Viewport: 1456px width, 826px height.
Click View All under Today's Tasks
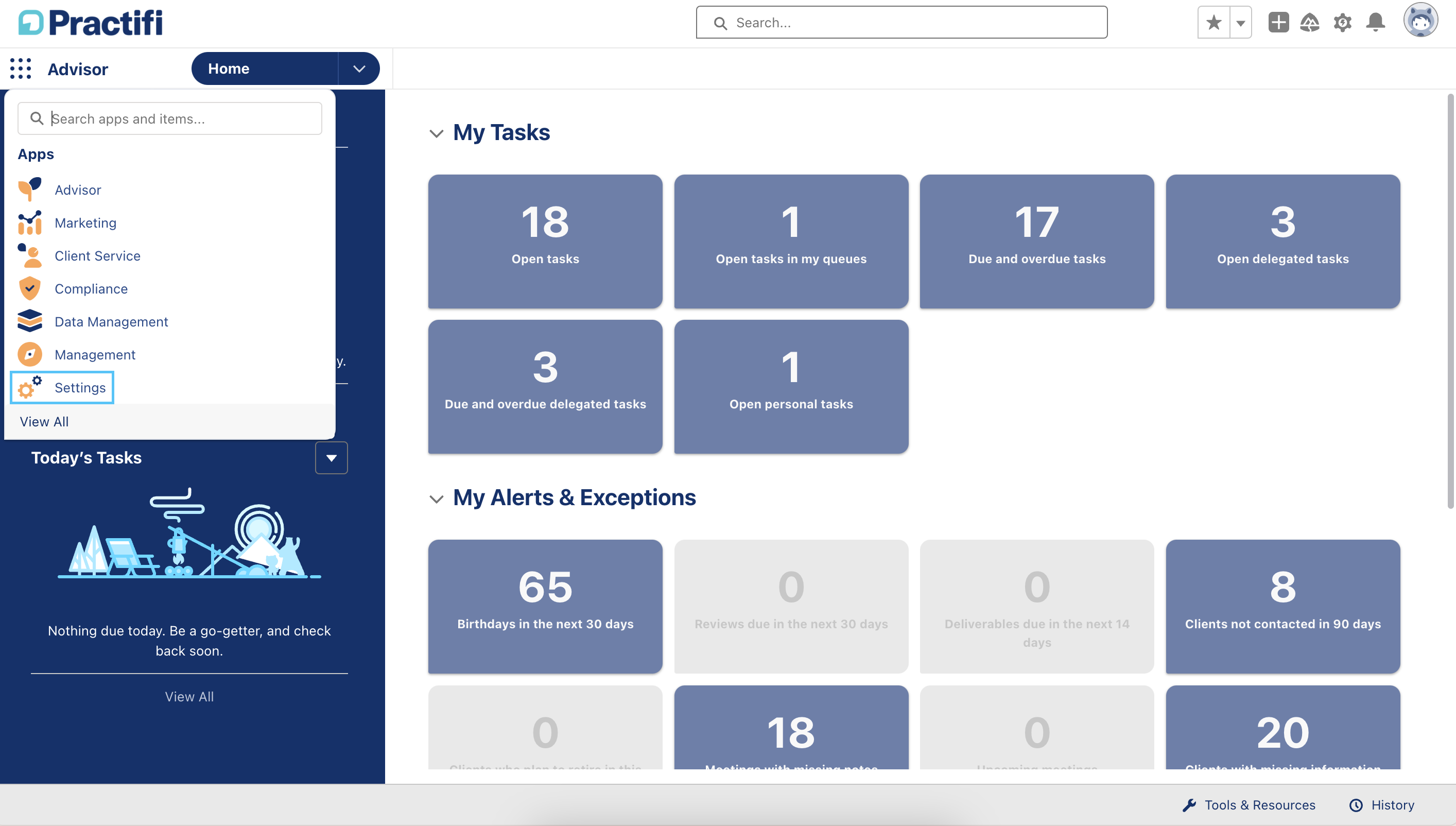pyautogui.click(x=189, y=696)
